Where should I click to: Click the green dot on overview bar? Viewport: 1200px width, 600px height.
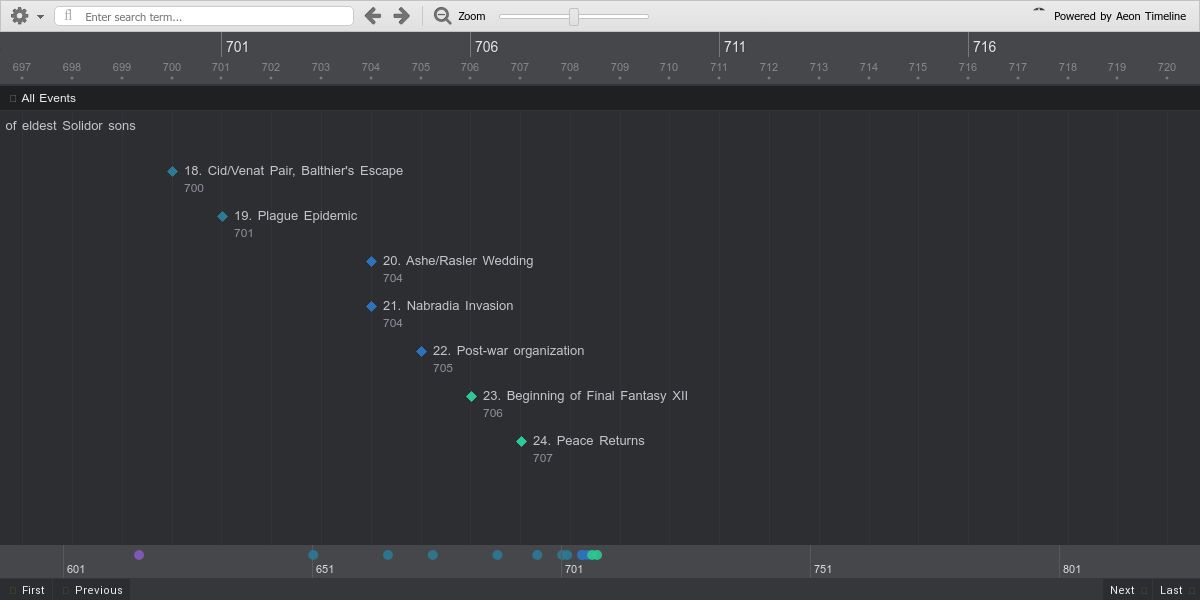pyautogui.click(x=596, y=555)
